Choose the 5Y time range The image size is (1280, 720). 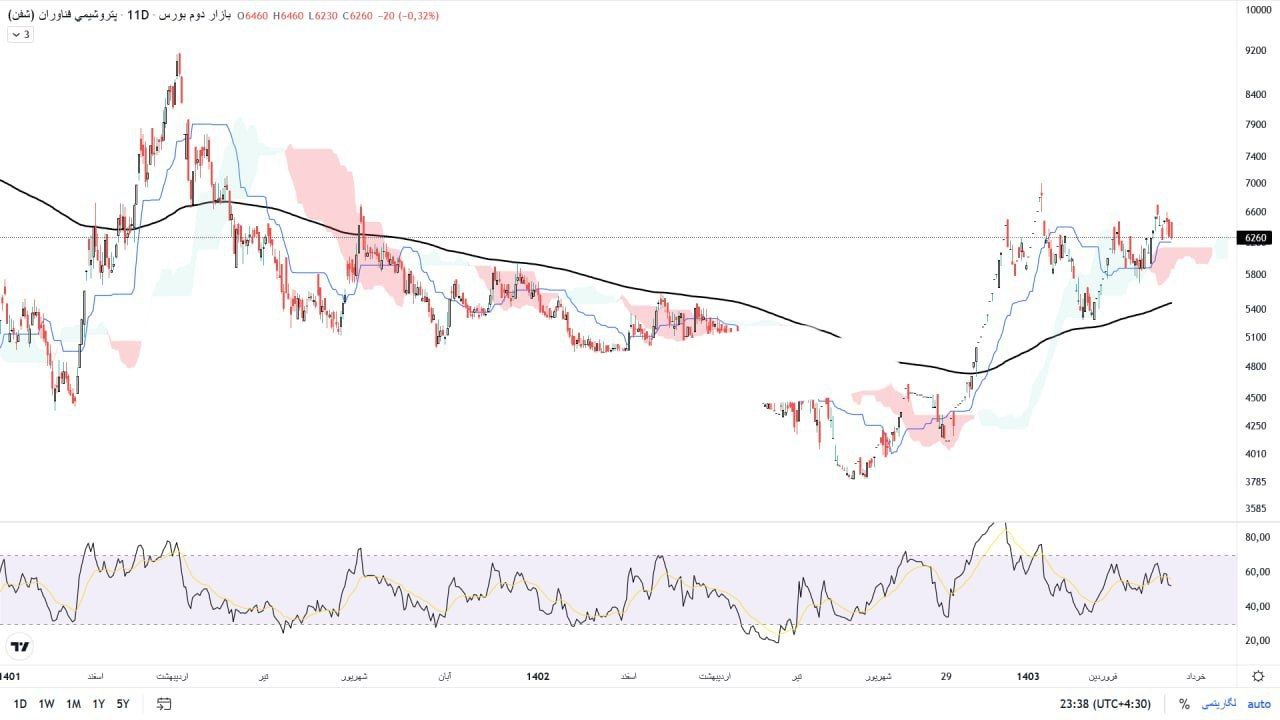(x=123, y=704)
